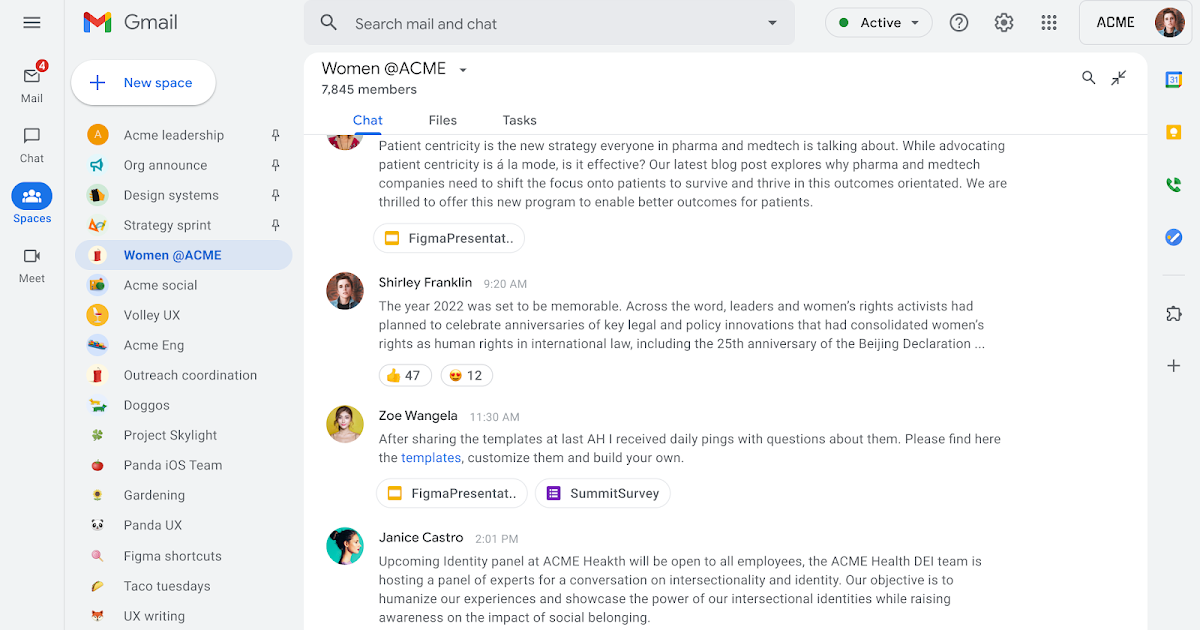Viewport: 1200px width, 630px height.
Task: Open Google Calendar side panel
Action: pos(1174,80)
